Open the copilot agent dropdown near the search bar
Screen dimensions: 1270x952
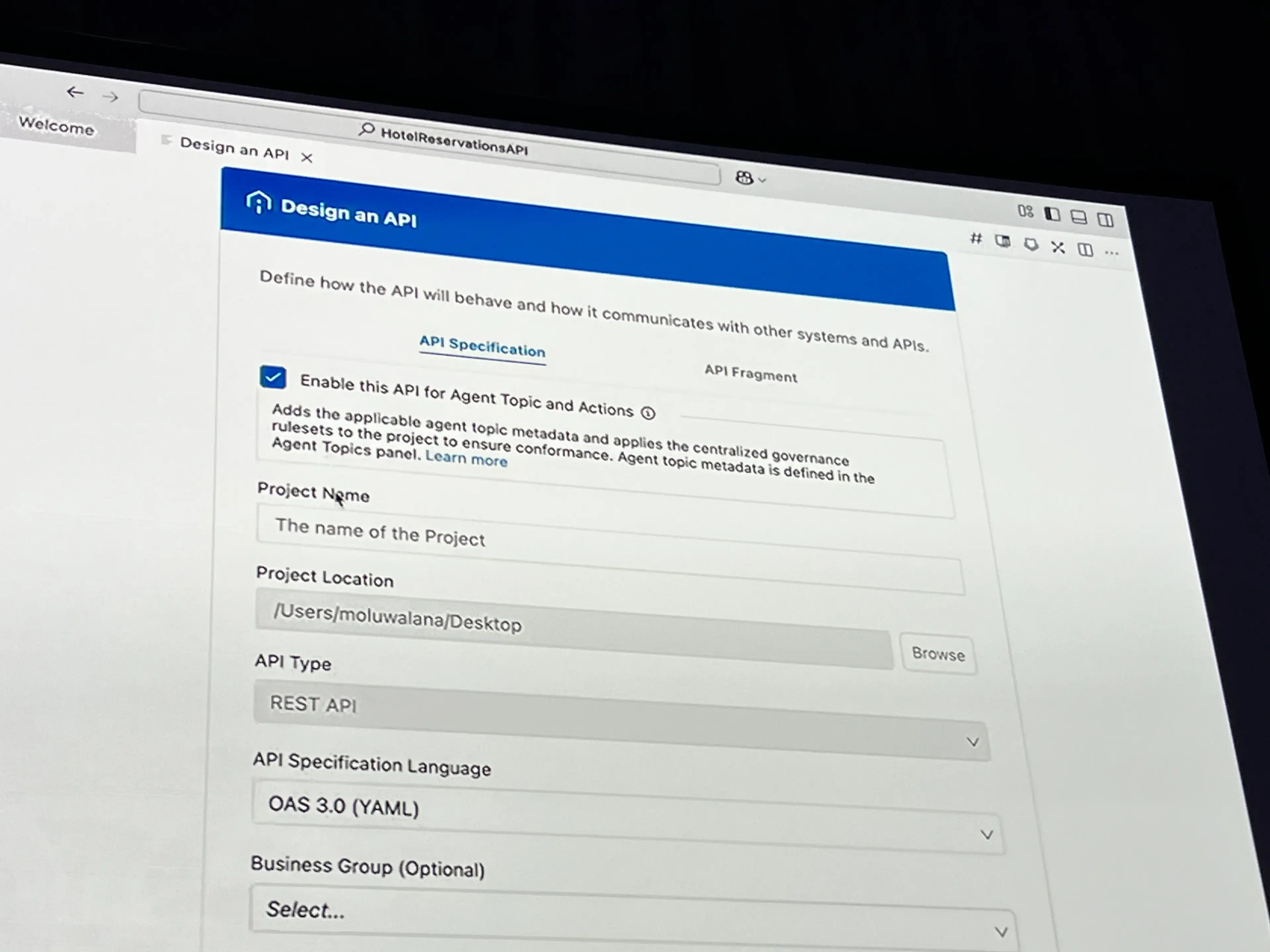(750, 178)
